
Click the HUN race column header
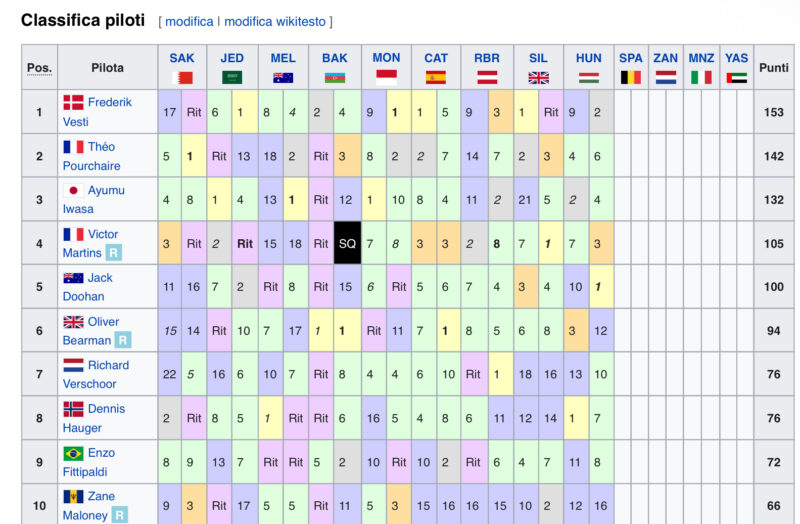click(589, 58)
